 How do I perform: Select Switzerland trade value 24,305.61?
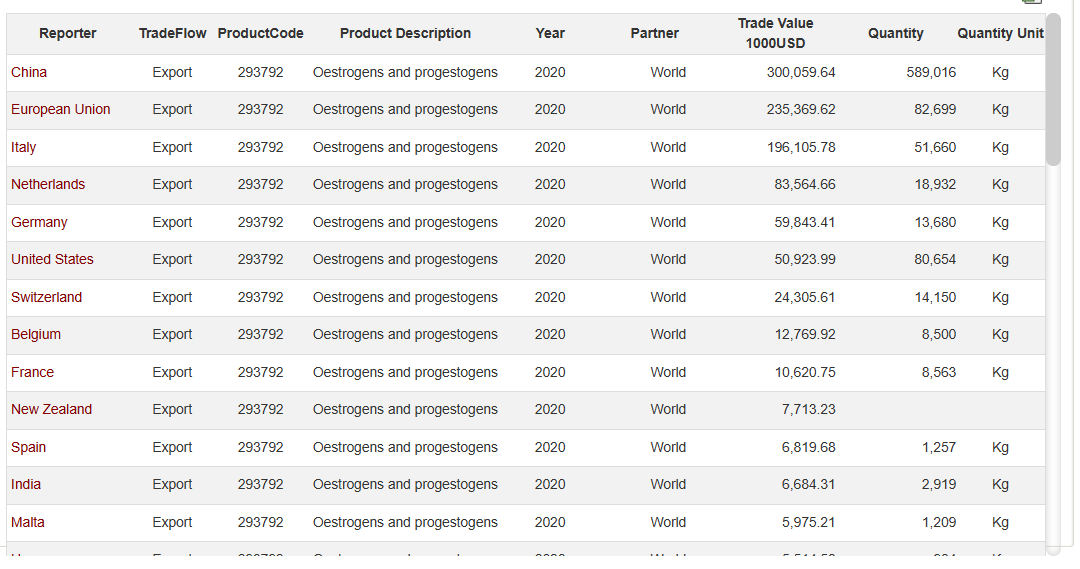(x=804, y=298)
